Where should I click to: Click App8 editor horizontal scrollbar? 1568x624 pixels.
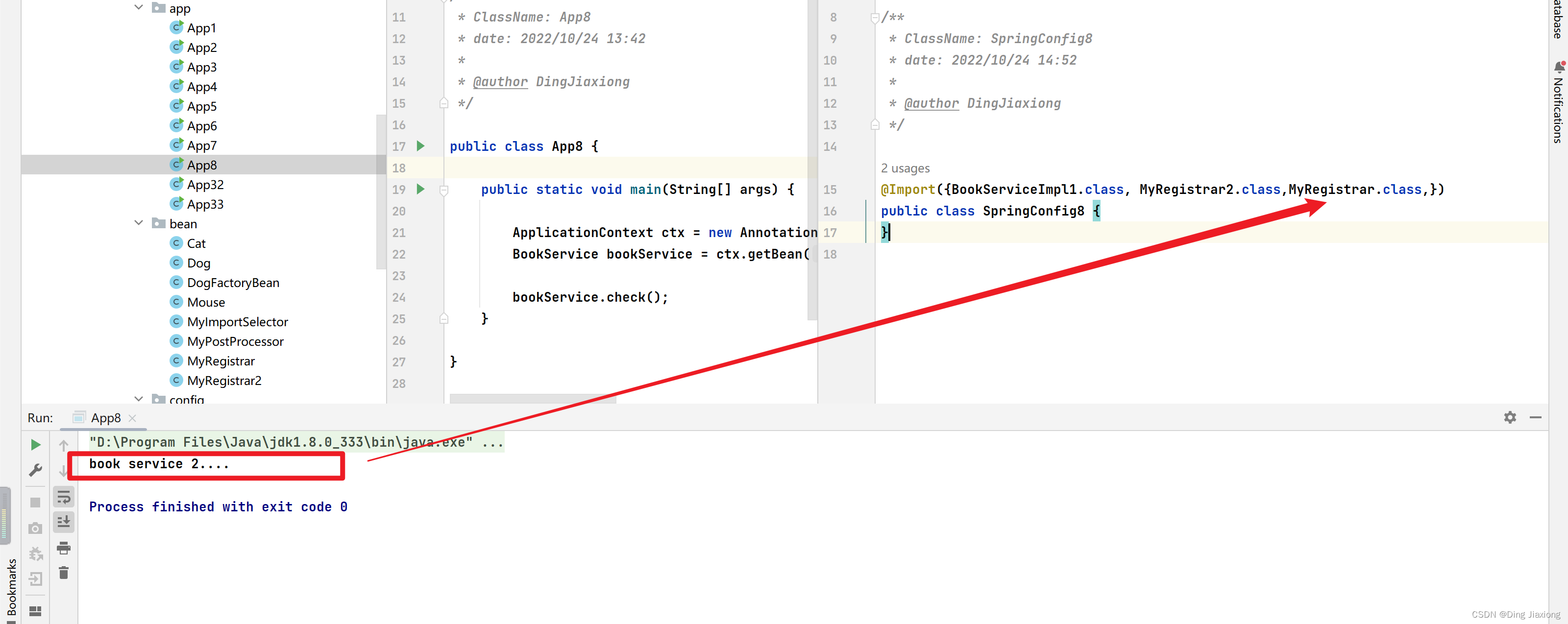[x=533, y=398]
